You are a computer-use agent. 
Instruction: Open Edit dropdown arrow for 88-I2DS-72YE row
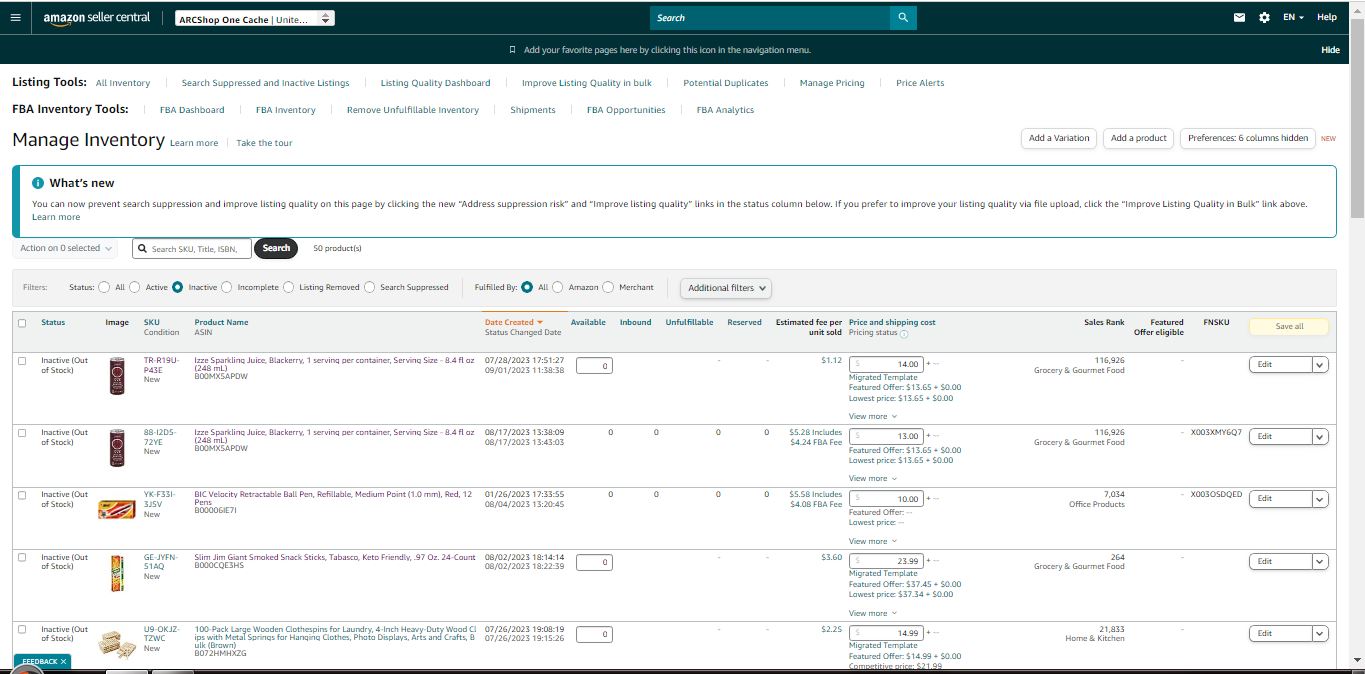pos(1319,437)
